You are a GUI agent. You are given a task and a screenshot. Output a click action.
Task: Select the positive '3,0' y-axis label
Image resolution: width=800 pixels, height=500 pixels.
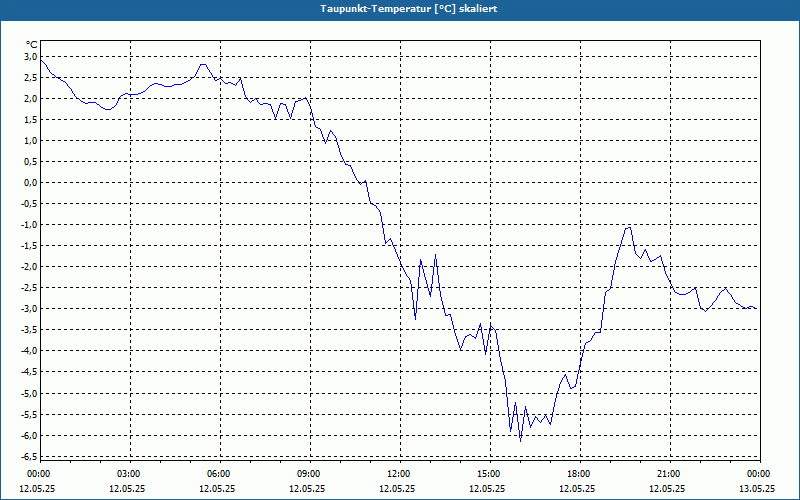30,57
